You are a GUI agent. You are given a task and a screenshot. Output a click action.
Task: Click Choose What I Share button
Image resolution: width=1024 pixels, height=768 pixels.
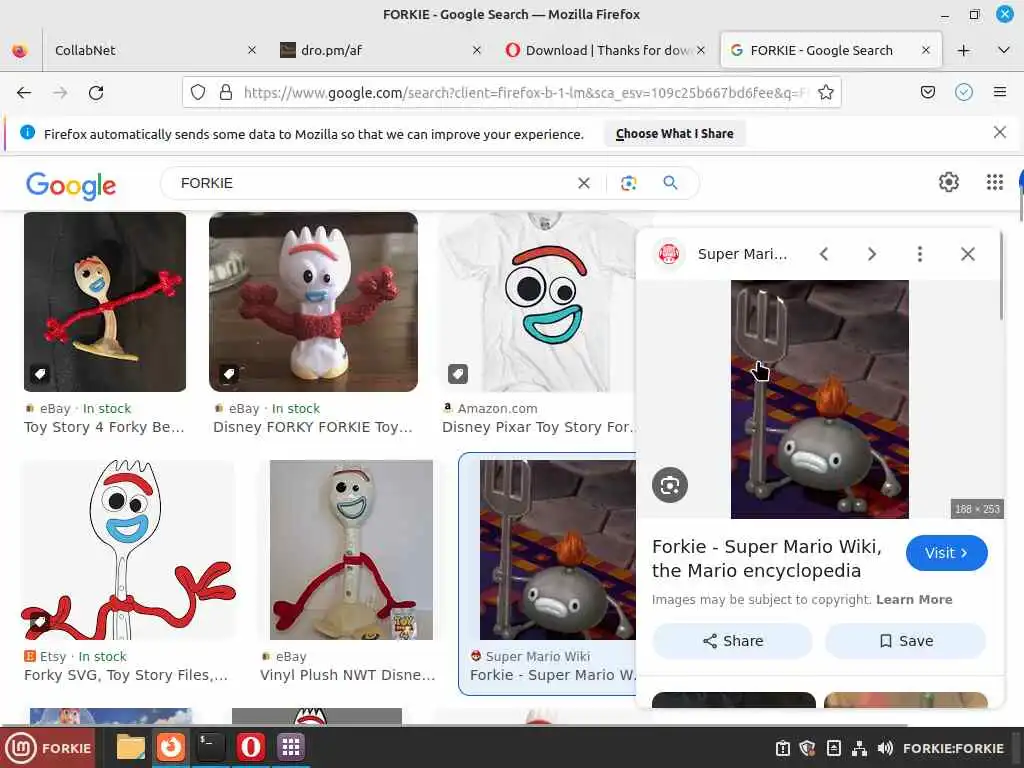[x=674, y=133]
